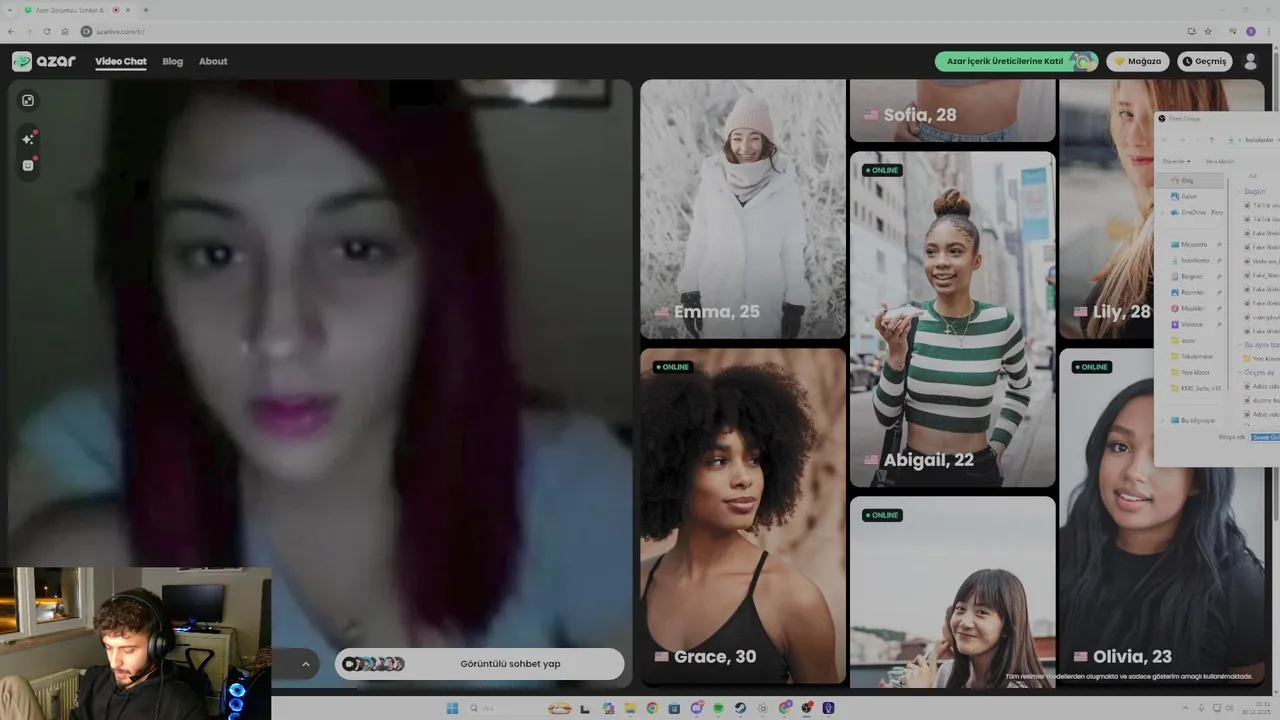Go up one folder in file dialog

click(1211, 140)
